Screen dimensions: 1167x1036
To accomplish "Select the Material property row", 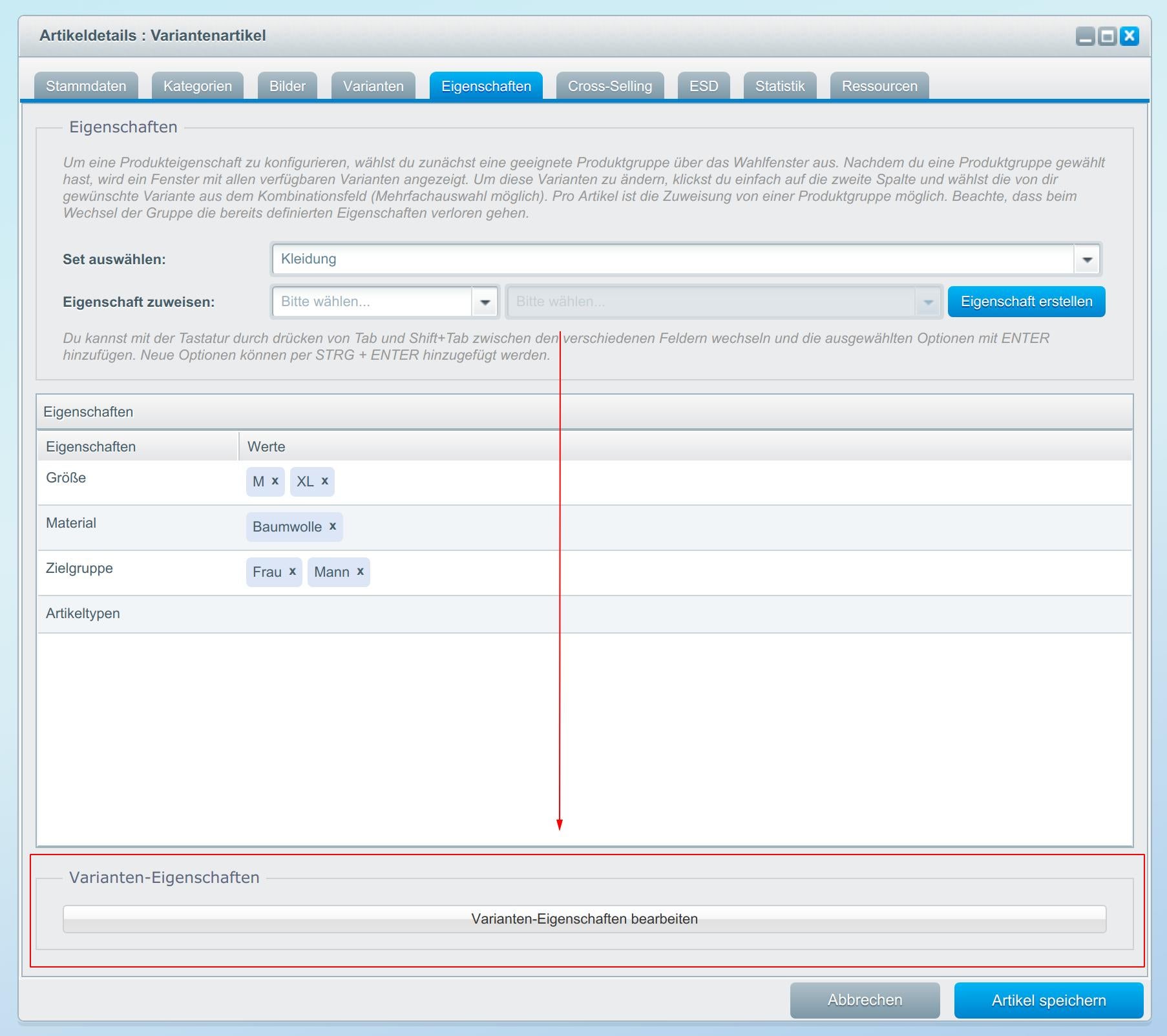I will (x=585, y=528).
